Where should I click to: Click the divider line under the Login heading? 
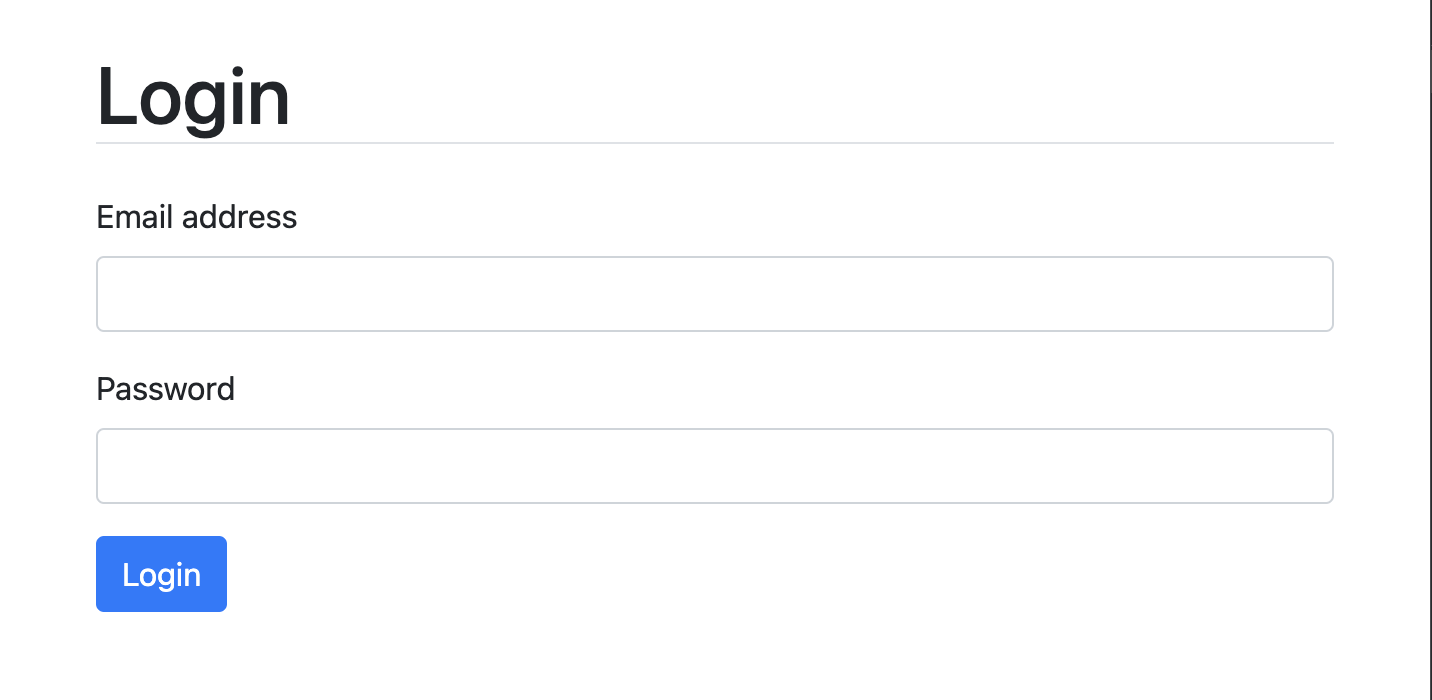tap(715, 144)
